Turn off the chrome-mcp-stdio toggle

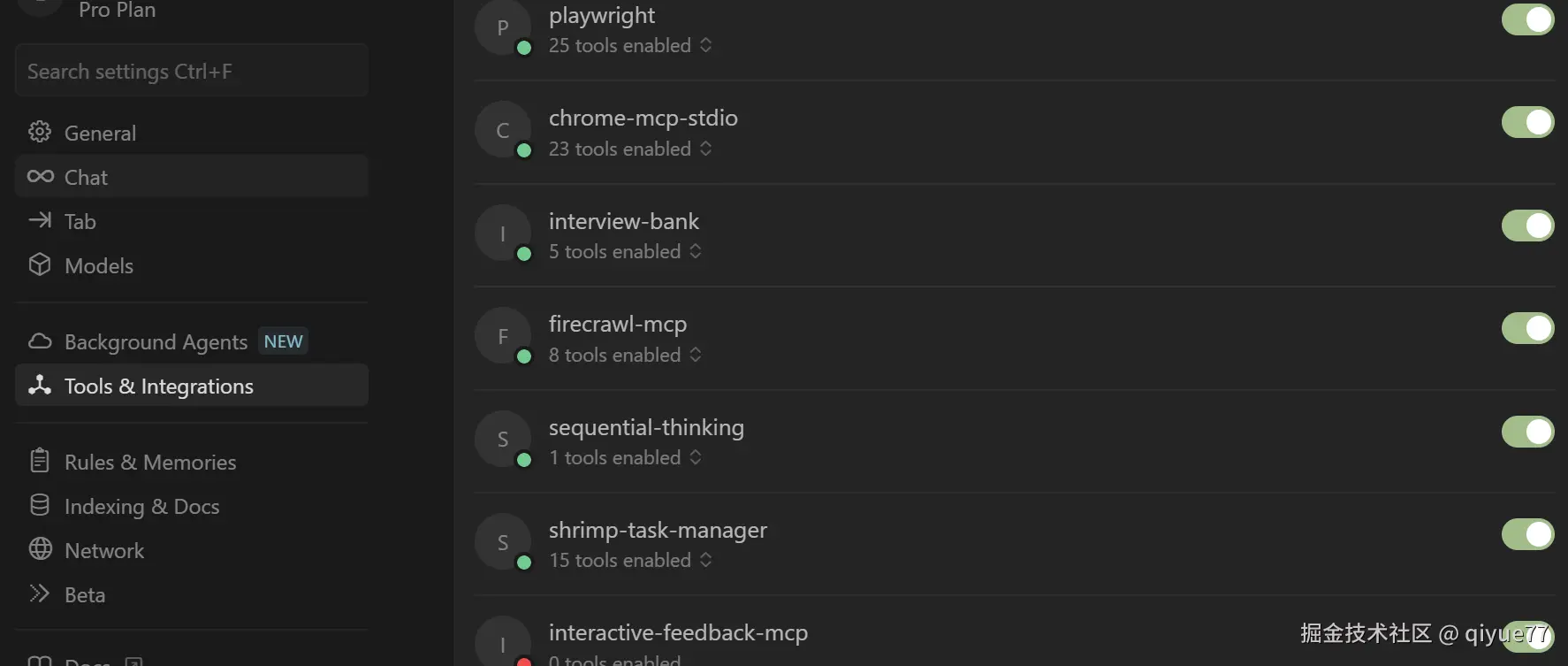(1527, 122)
